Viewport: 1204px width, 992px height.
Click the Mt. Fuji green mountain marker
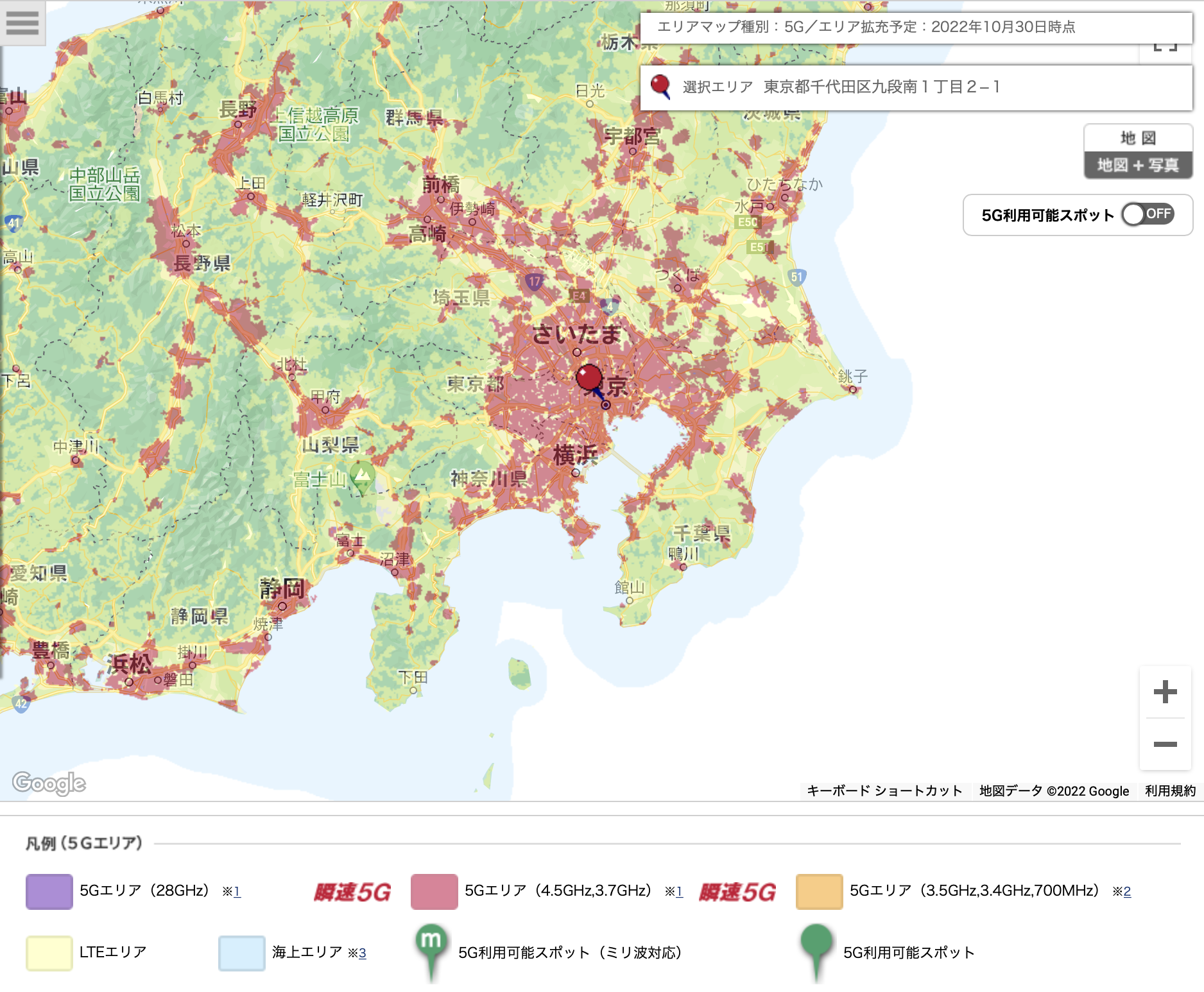(x=363, y=476)
